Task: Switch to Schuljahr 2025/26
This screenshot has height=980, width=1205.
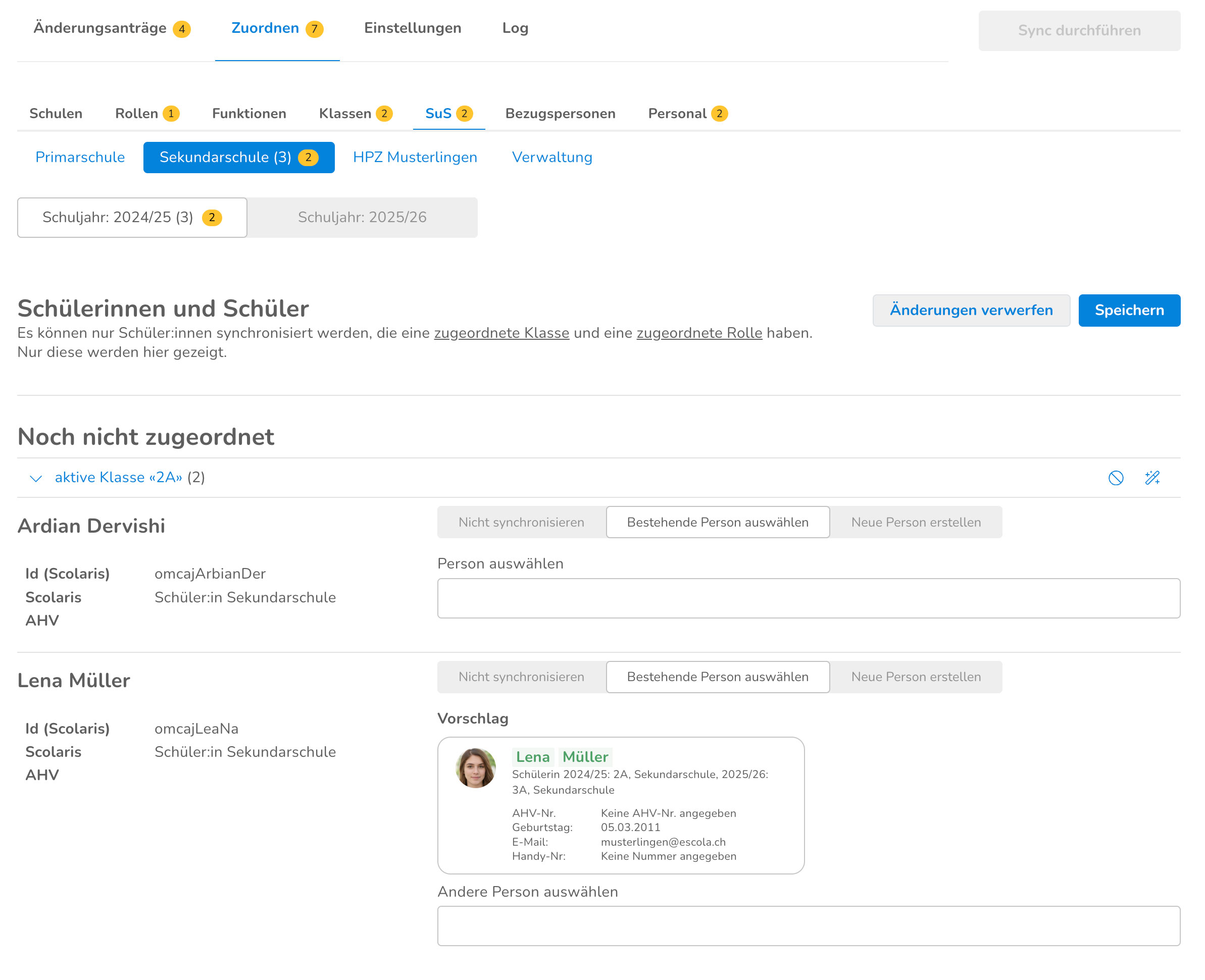Action: pyautogui.click(x=362, y=217)
